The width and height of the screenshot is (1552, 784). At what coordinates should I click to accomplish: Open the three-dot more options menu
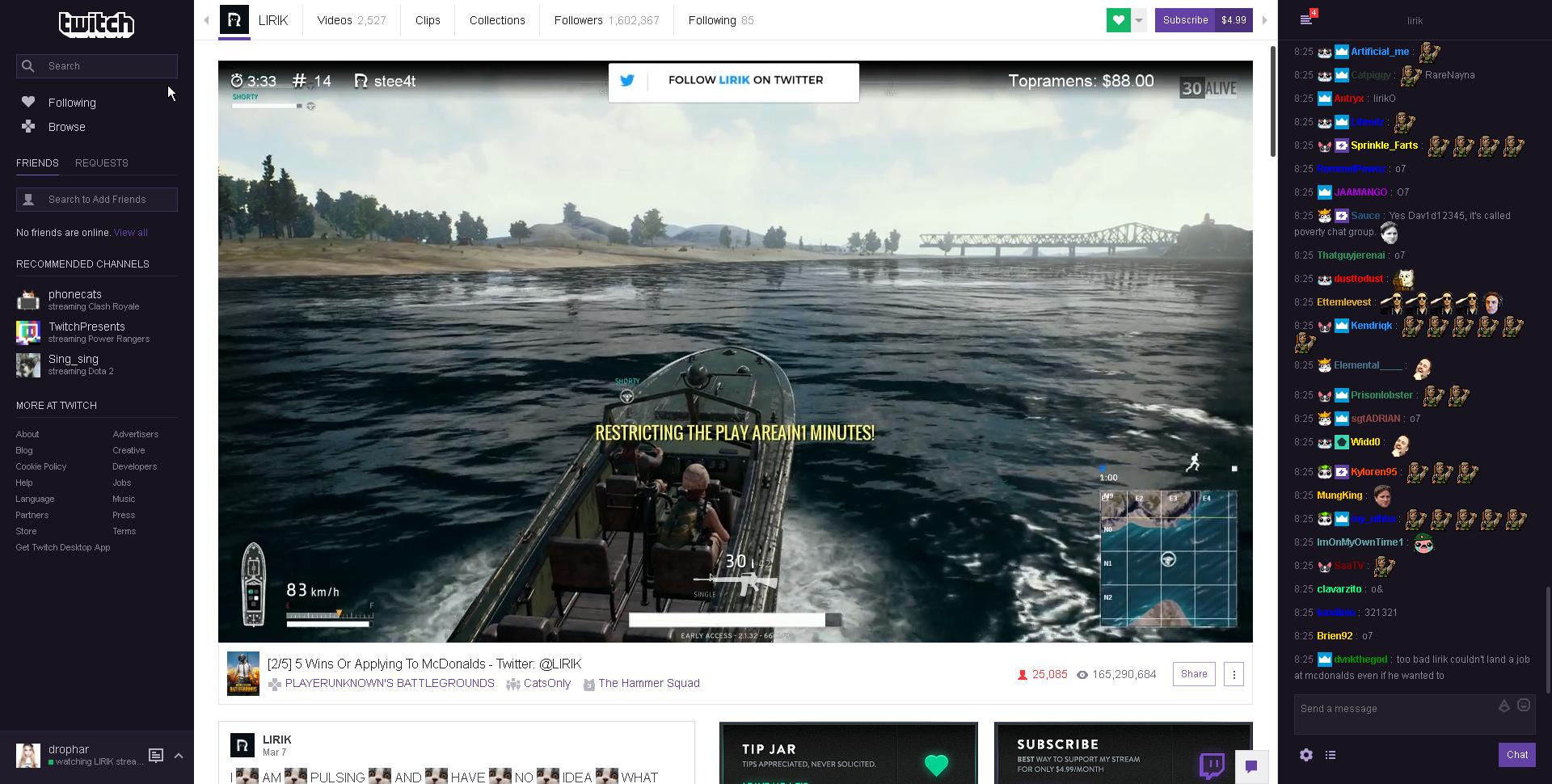coord(1234,674)
